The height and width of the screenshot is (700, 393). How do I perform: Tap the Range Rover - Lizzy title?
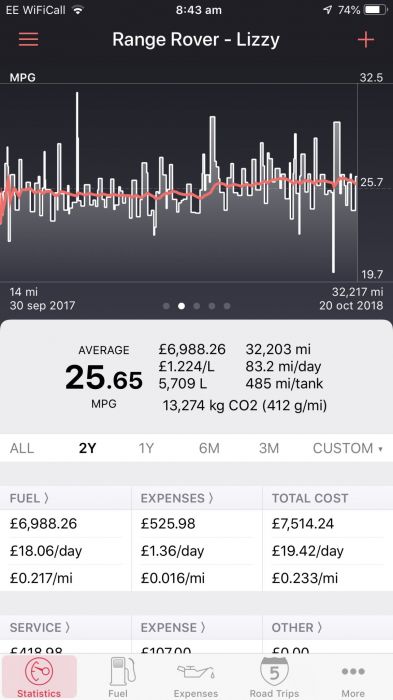(x=196, y=39)
